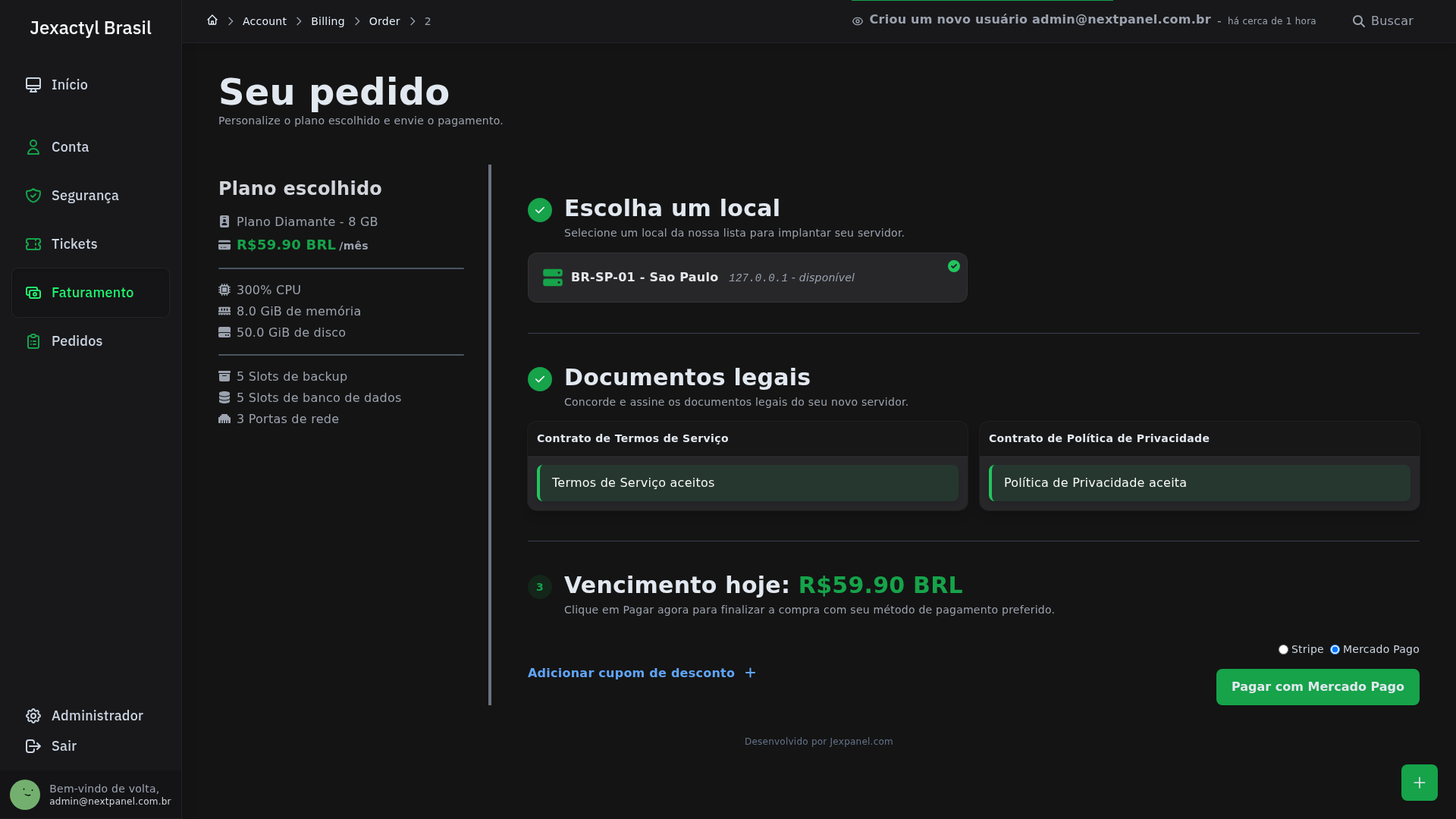Image resolution: width=1456 pixels, height=819 pixels.
Task: Open the Buscar search
Action: [x=1382, y=21]
